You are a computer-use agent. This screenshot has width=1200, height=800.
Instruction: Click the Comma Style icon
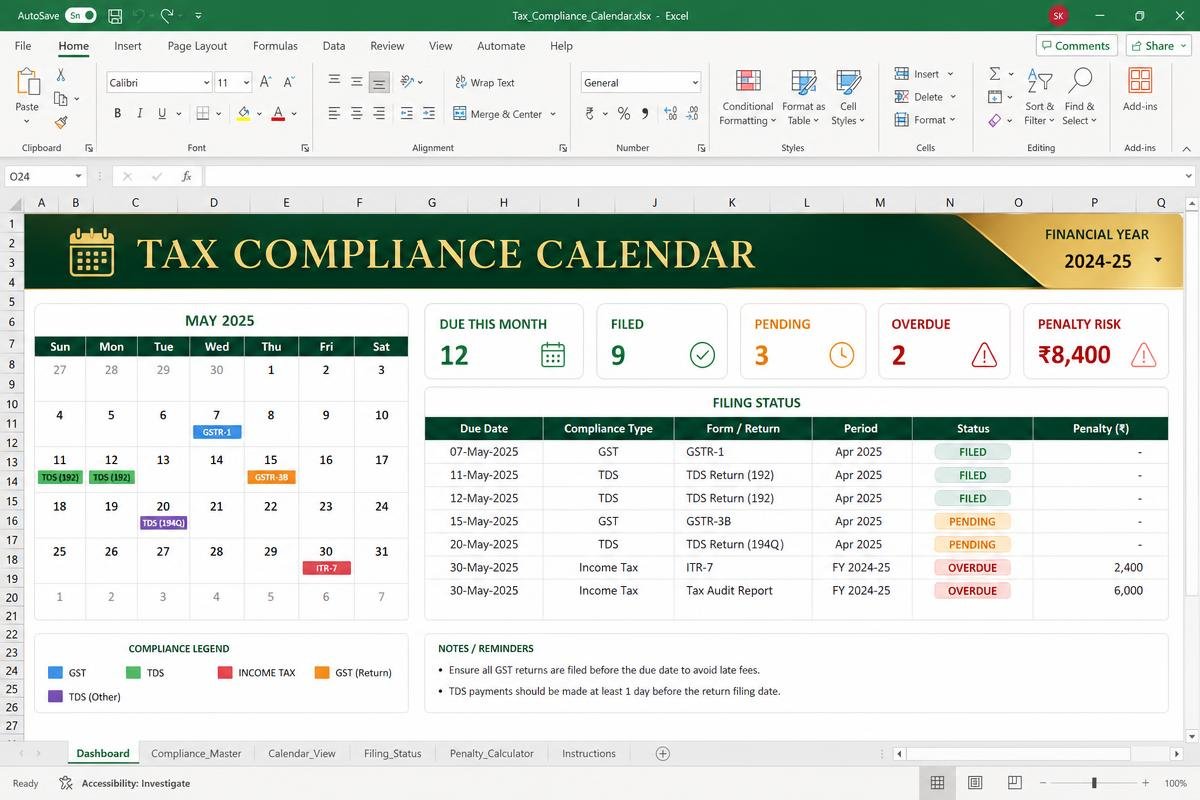tap(645, 114)
